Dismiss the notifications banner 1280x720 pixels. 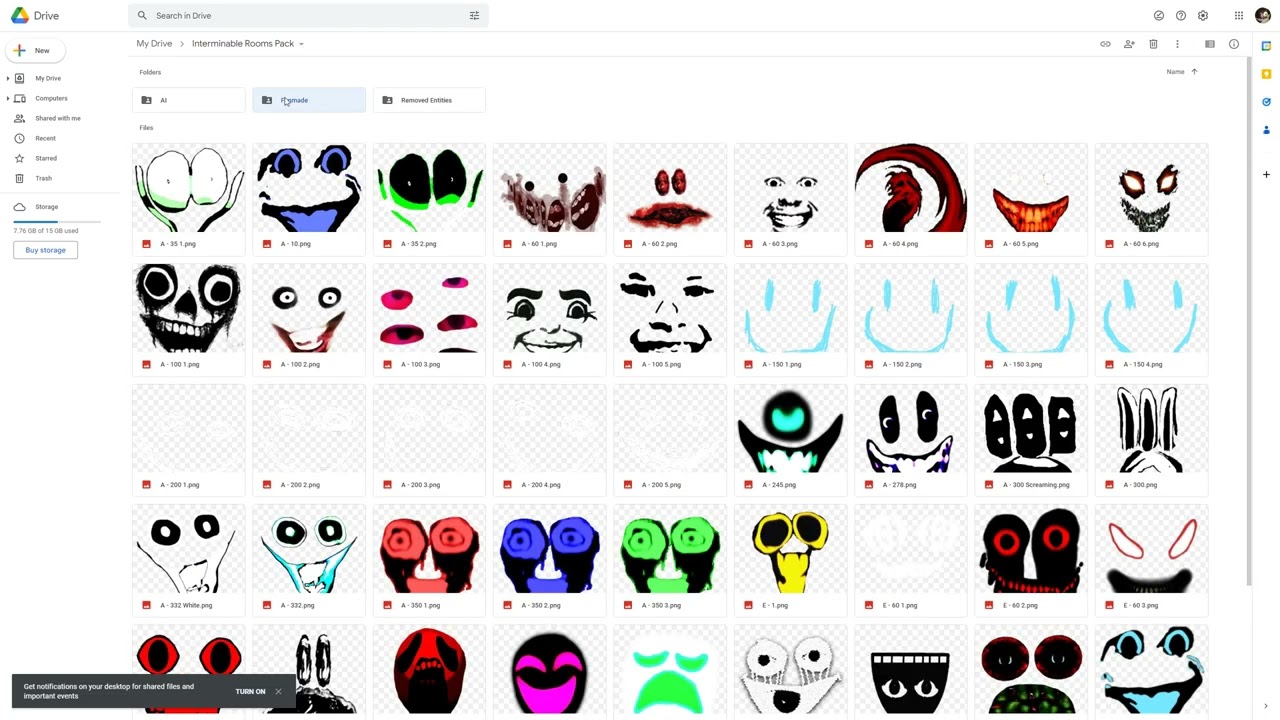pyautogui.click(x=278, y=691)
